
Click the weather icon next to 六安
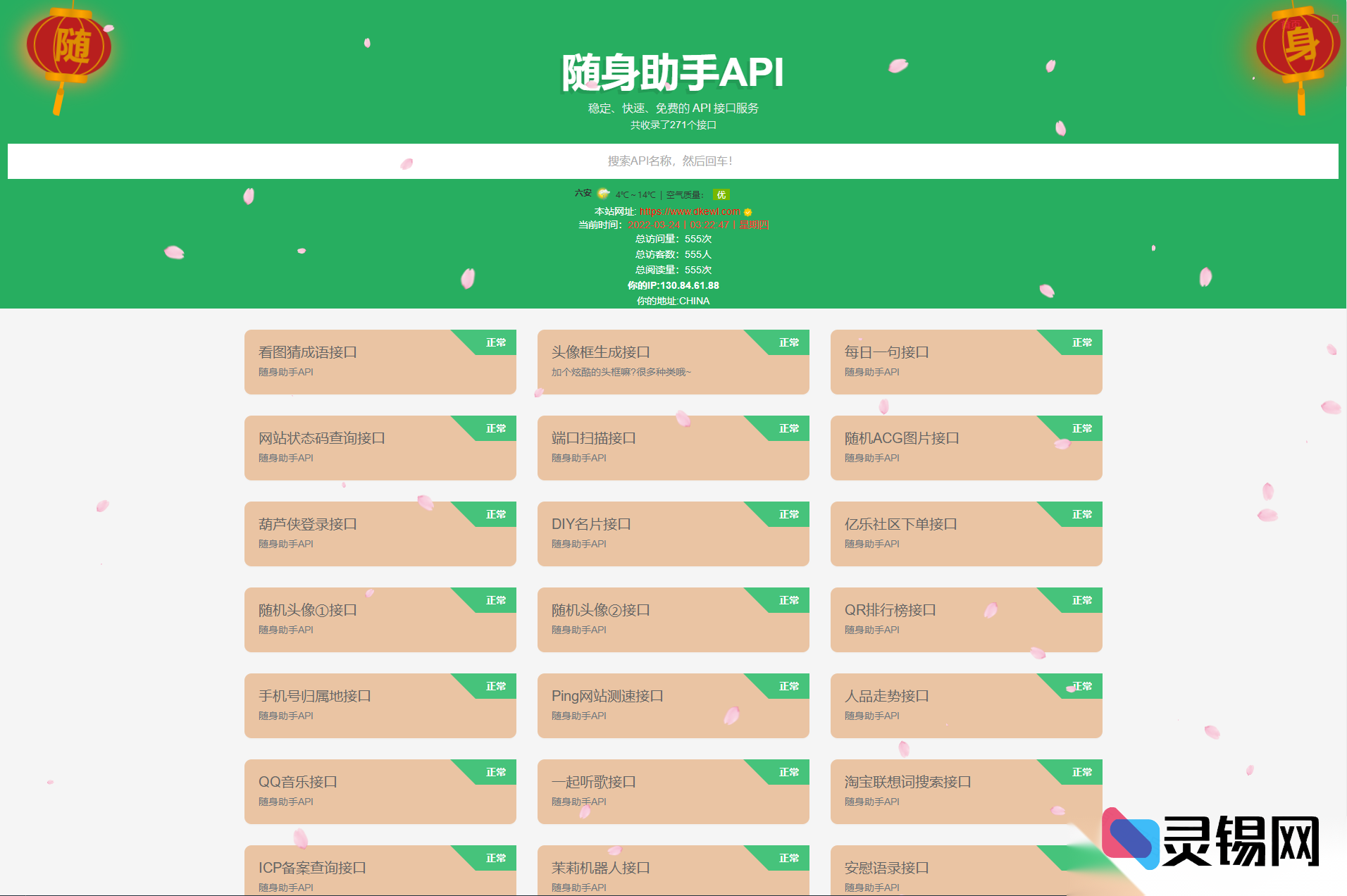603,194
